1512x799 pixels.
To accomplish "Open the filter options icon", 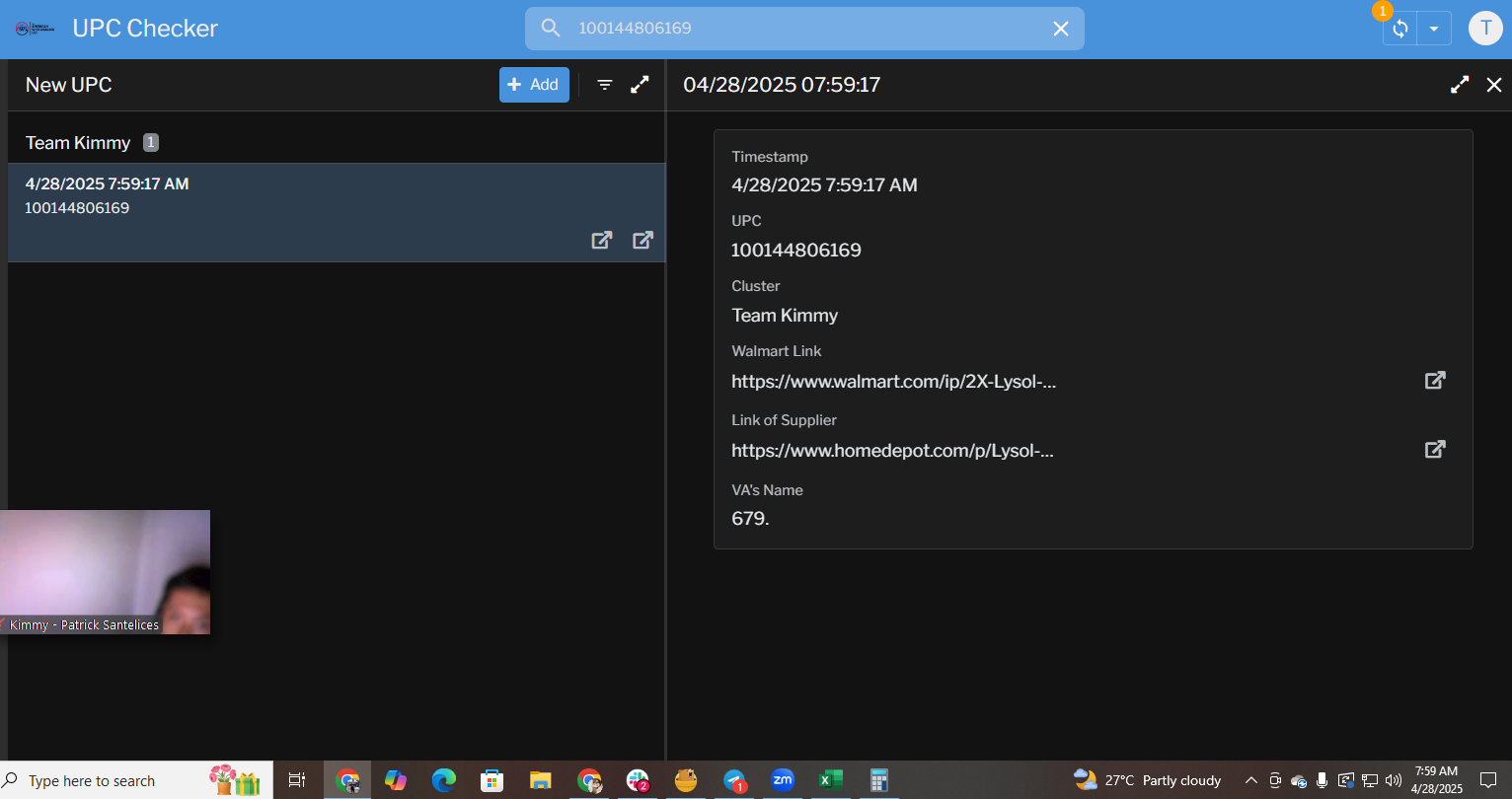I will pos(605,85).
